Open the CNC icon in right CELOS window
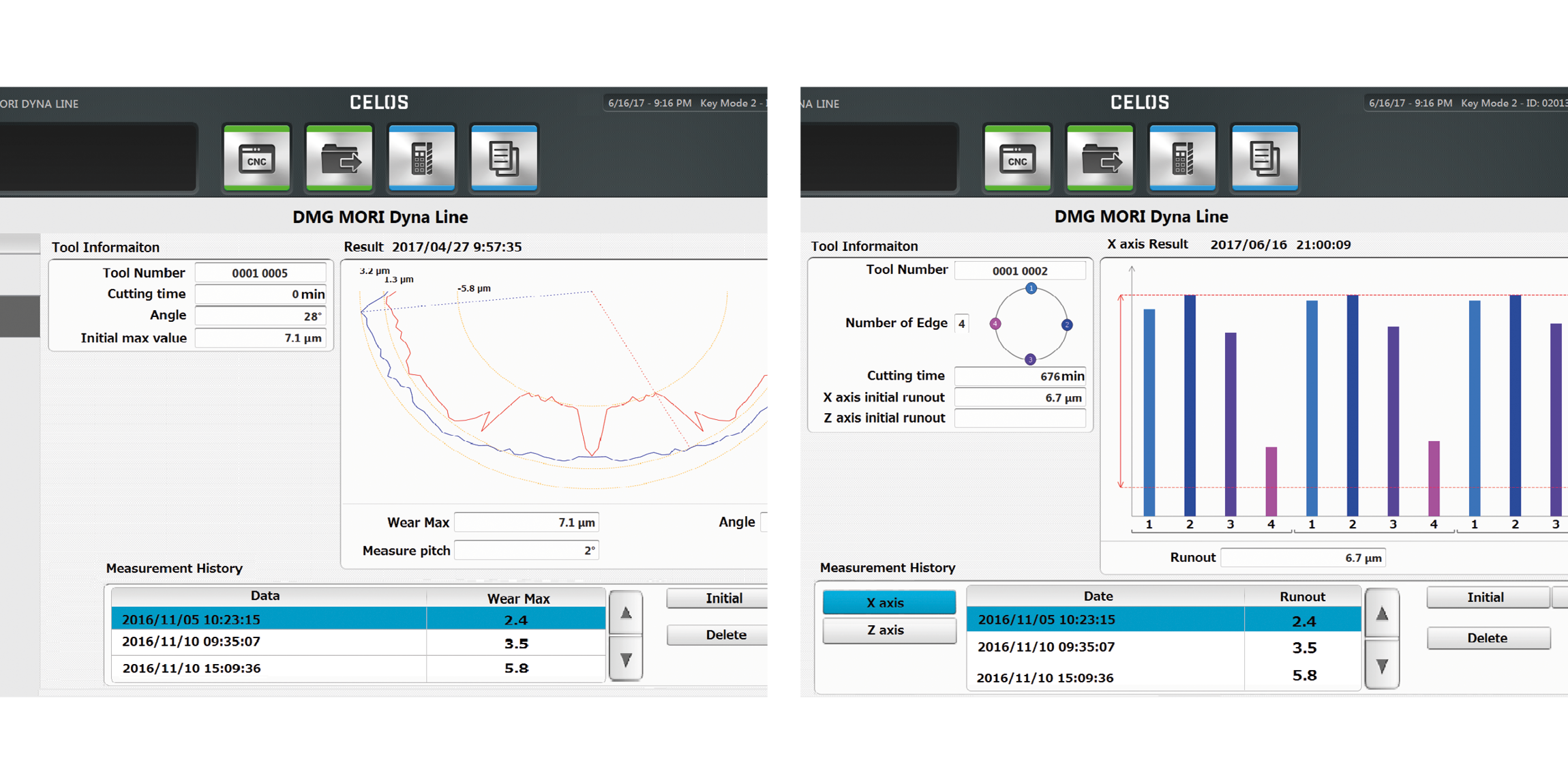Screen dimensions: 1568x784 (x=1018, y=158)
